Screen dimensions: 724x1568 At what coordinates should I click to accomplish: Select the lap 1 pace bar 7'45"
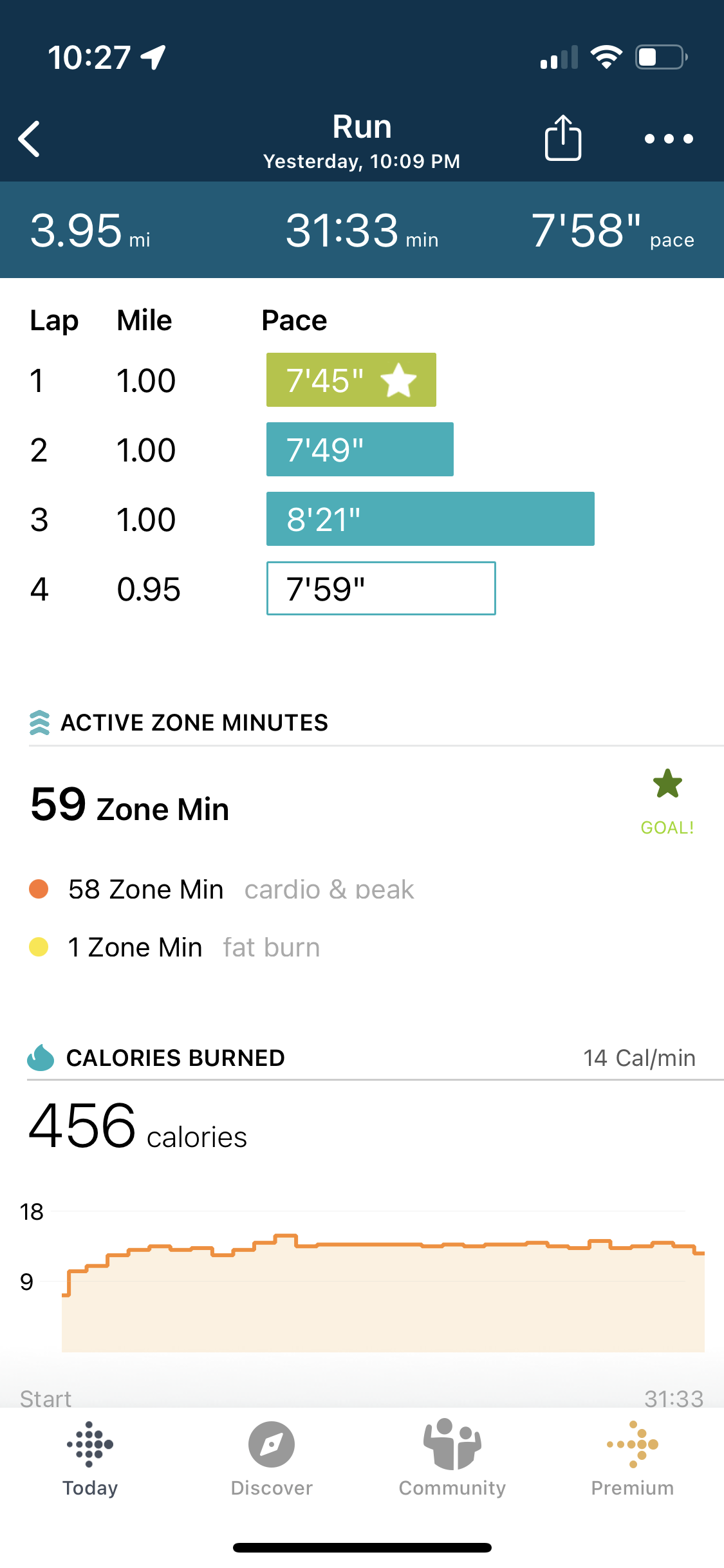point(351,380)
